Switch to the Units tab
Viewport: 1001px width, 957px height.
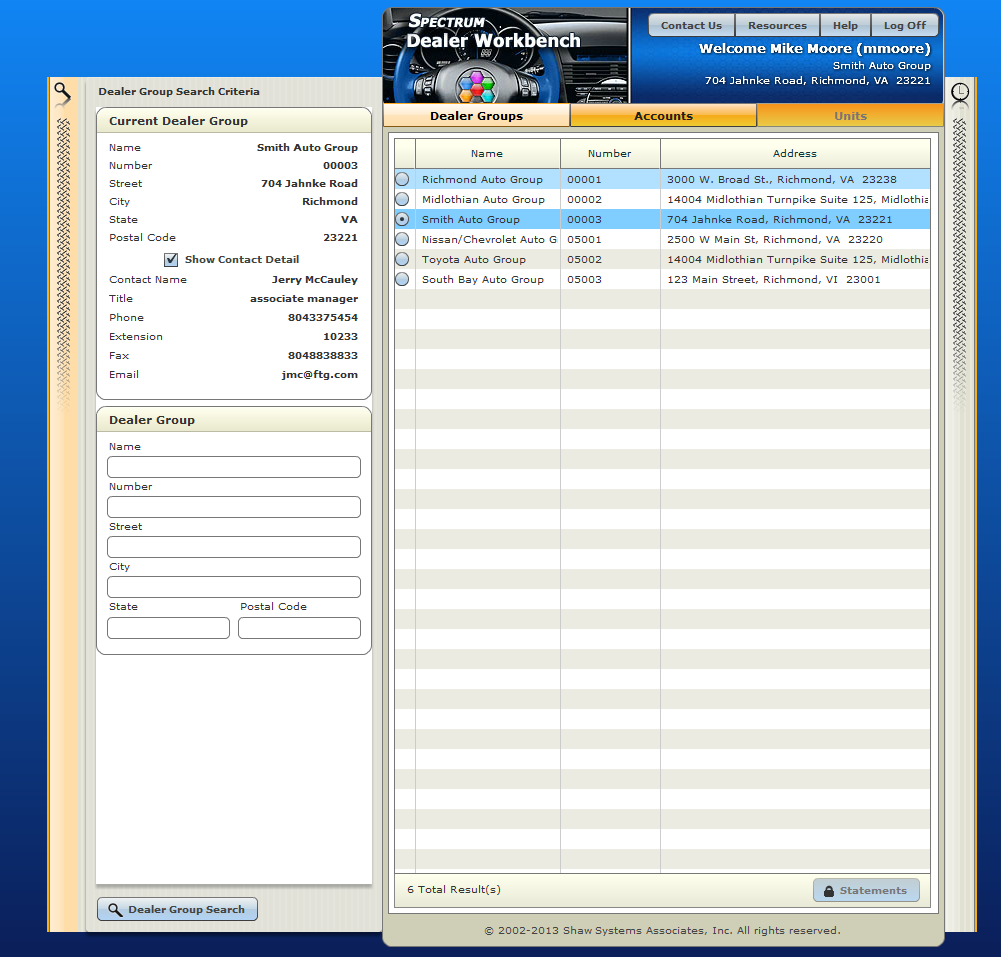click(x=850, y=116)
